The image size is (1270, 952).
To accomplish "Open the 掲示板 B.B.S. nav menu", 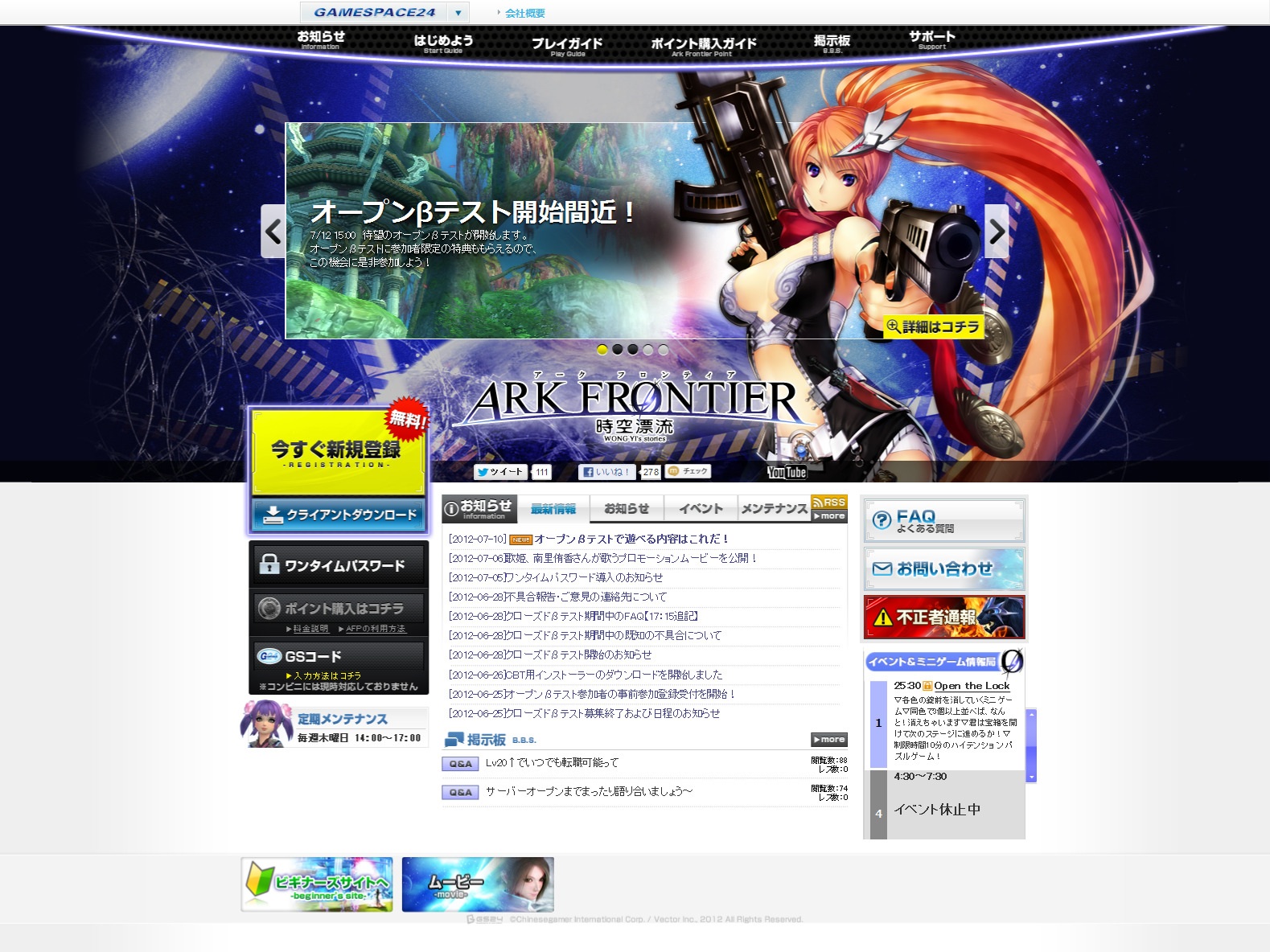I will coord(832,43).
